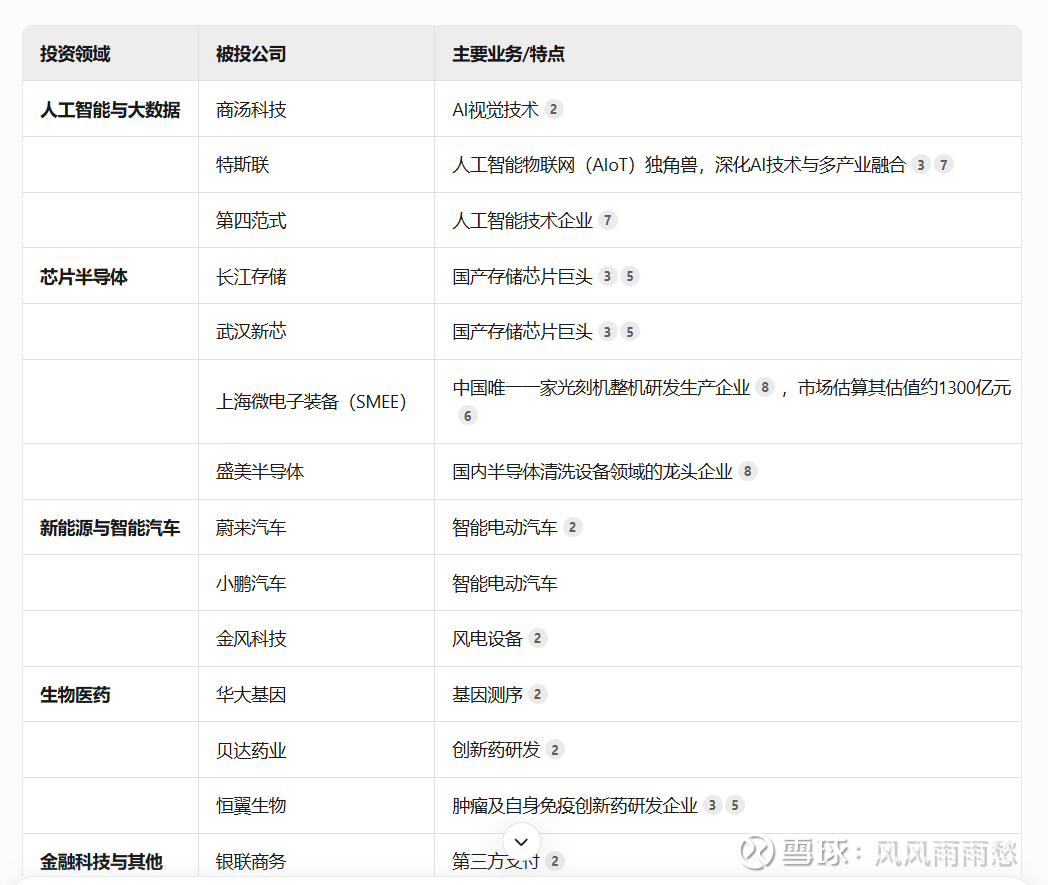Open citation 8 after 光刻机整机研发生产企业

[x=765, y=387]
